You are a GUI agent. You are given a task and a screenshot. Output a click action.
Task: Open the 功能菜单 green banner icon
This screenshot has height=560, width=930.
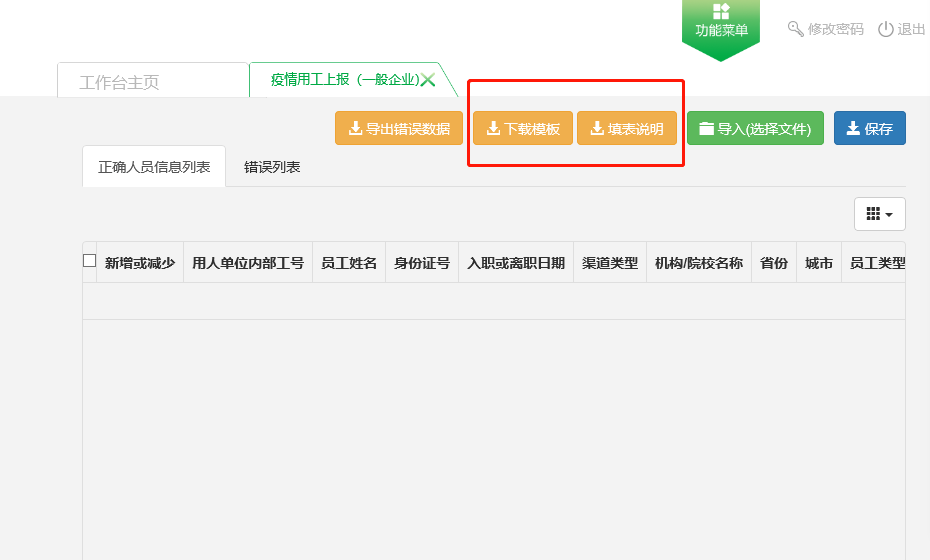pos(721,12)
